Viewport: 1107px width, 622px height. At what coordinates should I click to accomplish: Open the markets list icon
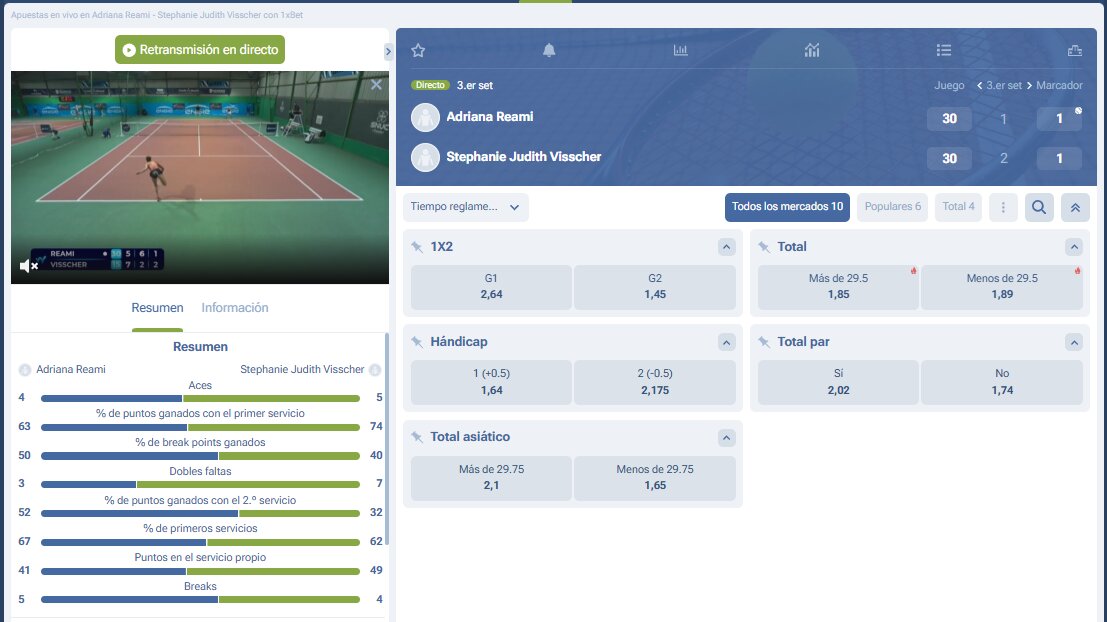943,49
